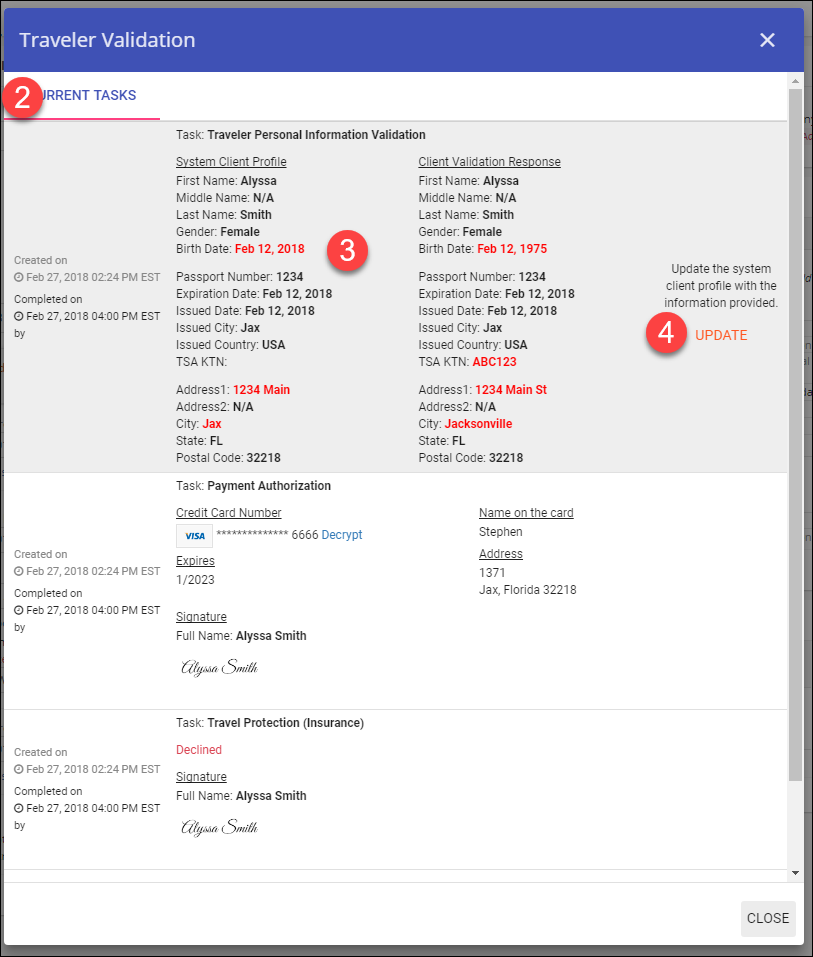This screenshot has height=957, width=813.
Task: Click the System Client Profile heading
Action: click(231, 161)
